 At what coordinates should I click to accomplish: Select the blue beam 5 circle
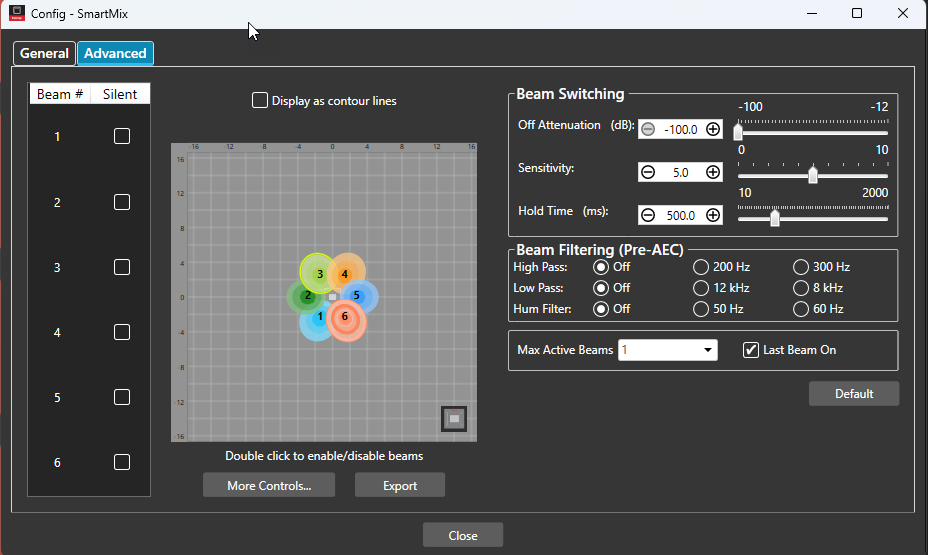[x=357, y=296]
